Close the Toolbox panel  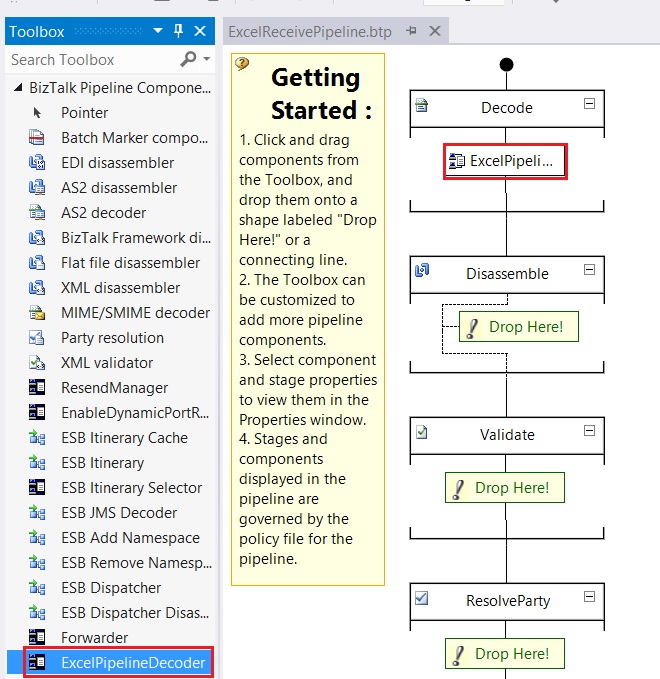[200, 31]
